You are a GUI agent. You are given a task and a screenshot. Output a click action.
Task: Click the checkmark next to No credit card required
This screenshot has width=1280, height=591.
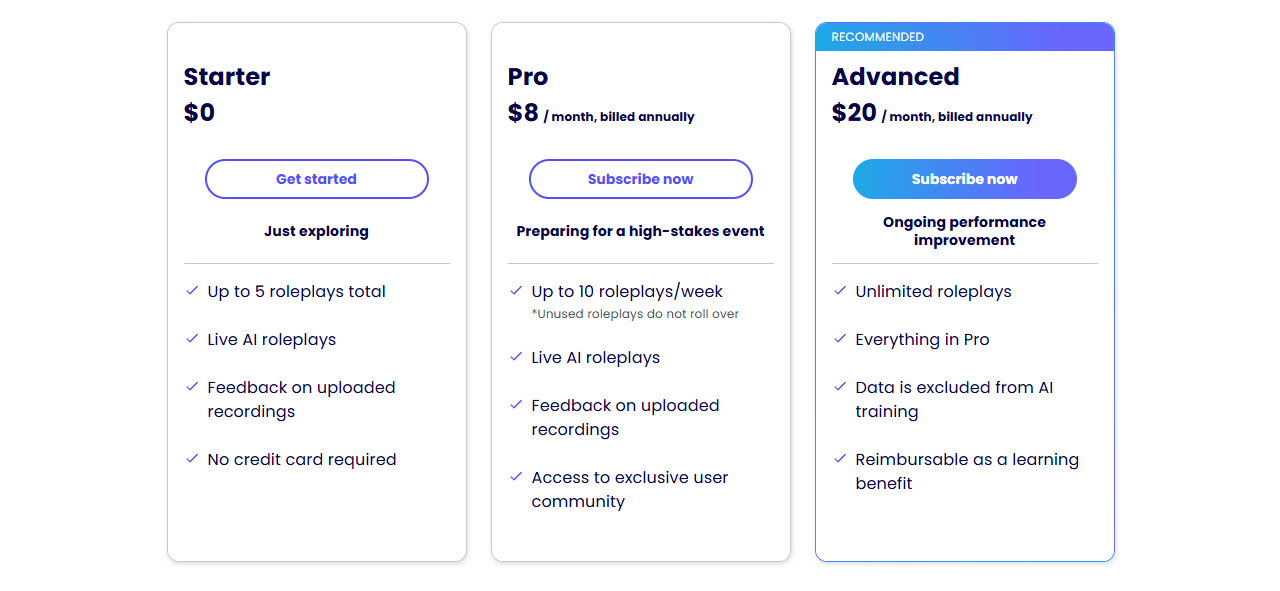click(192, 459)
